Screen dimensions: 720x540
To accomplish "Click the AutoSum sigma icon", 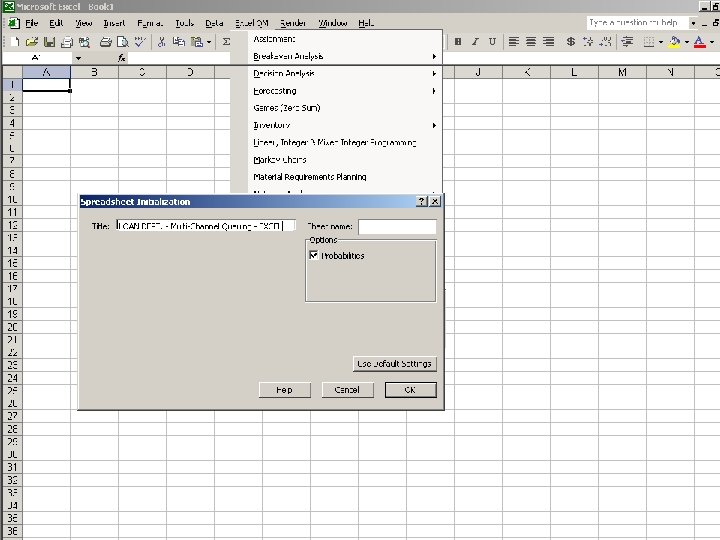I will pos(226,42).
